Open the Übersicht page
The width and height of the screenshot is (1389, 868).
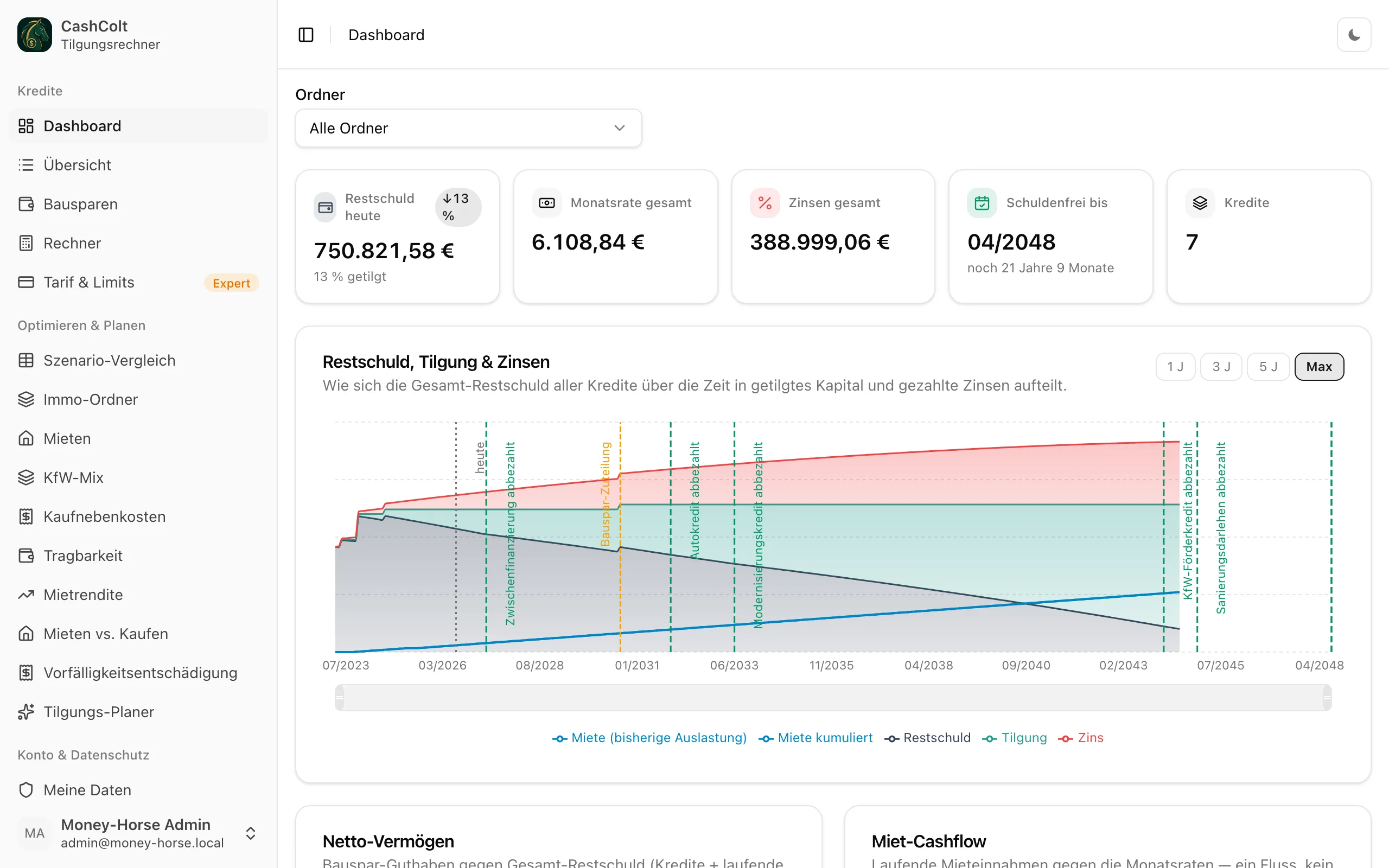coord(138,165)
